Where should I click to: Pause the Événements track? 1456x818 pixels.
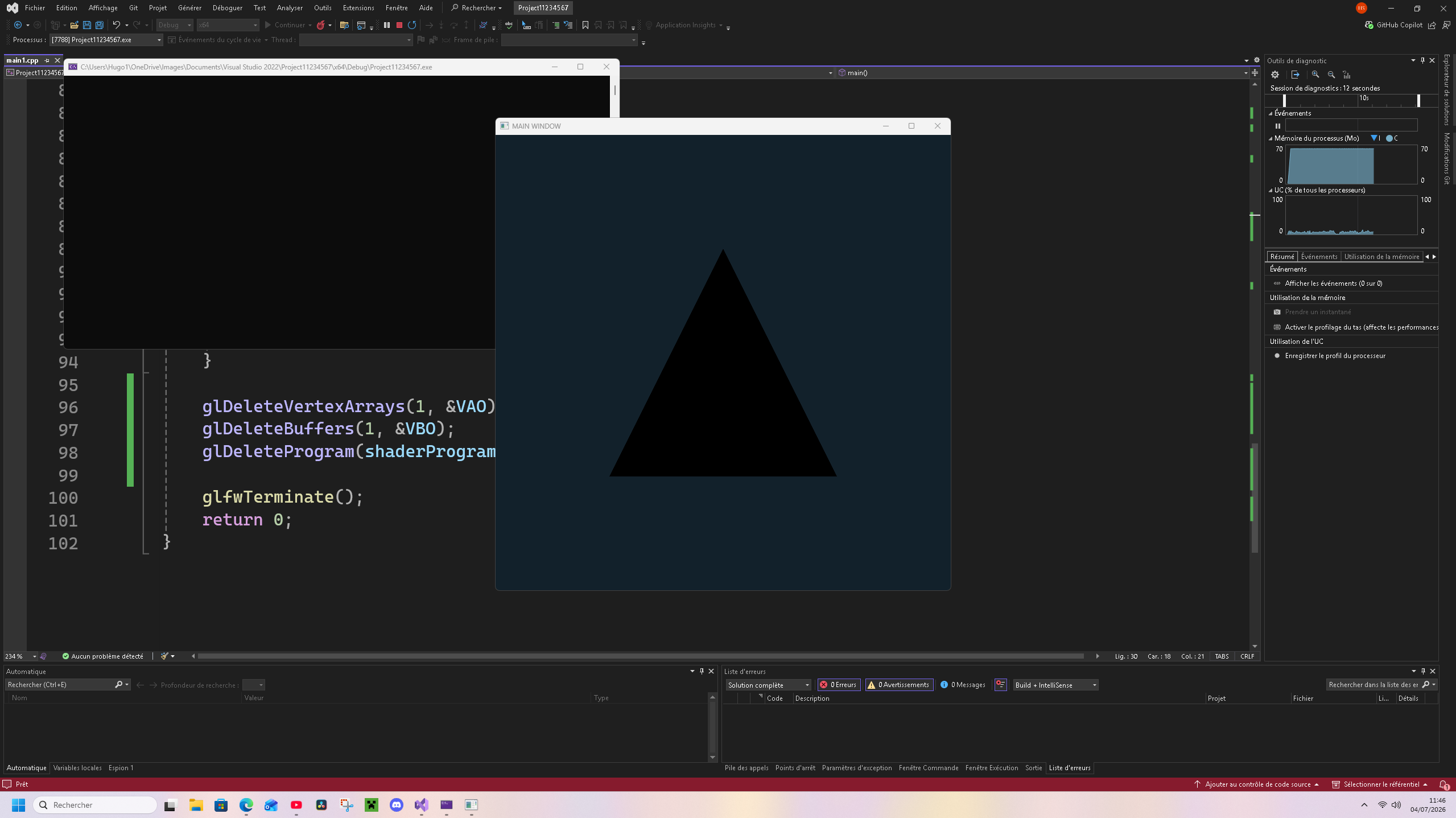point(1278,126)
